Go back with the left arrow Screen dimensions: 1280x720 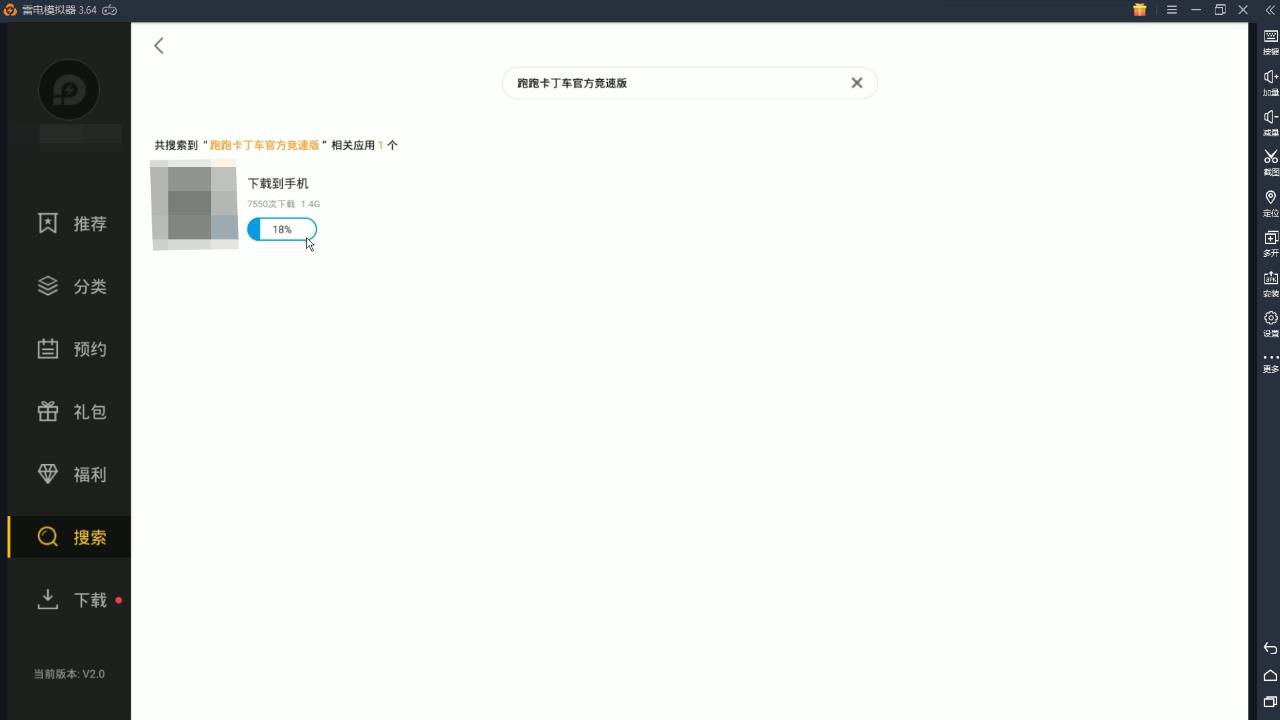[x=158, y=46]
